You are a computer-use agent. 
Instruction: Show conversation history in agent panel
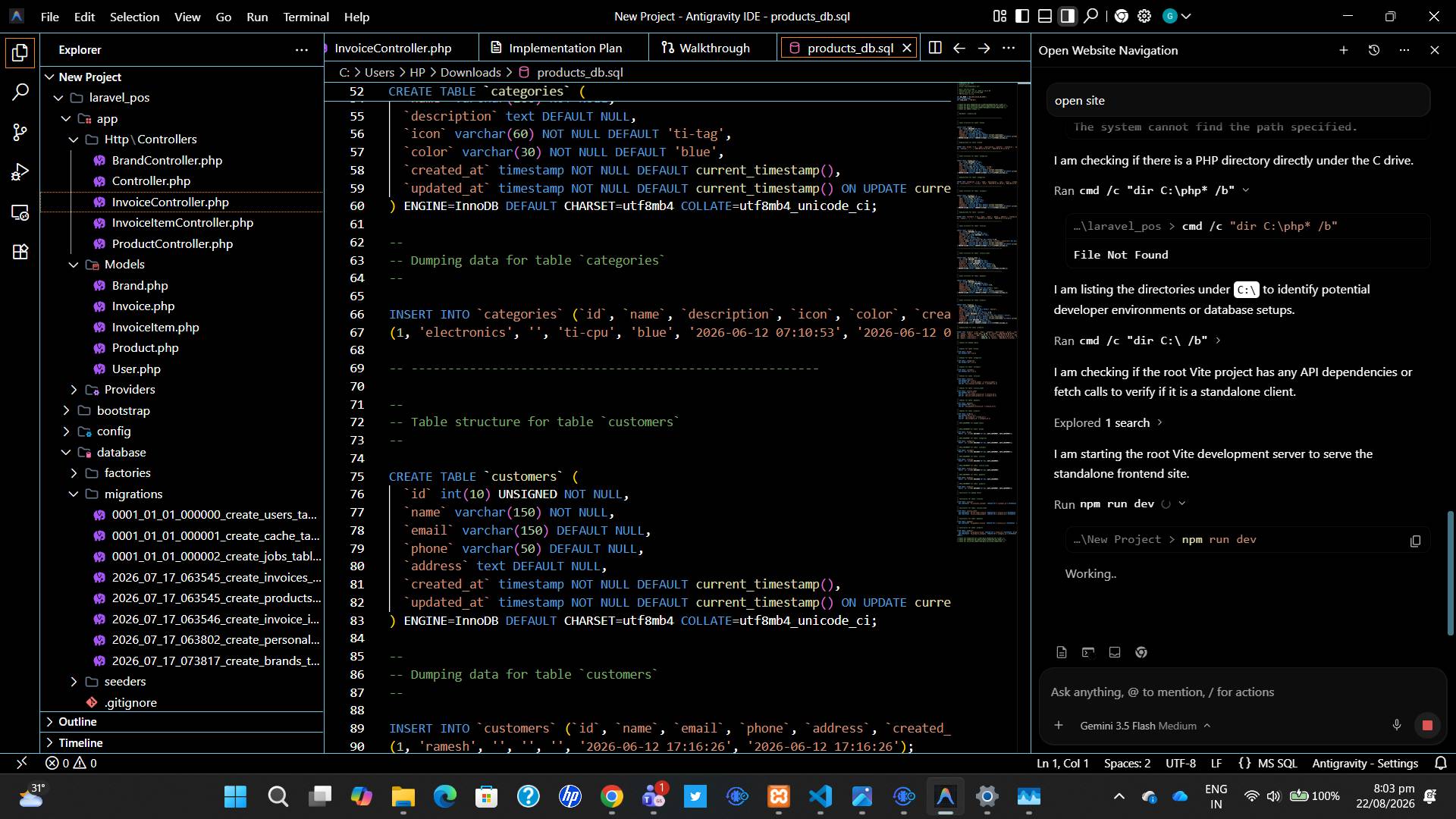click(x=1374, y=50)
